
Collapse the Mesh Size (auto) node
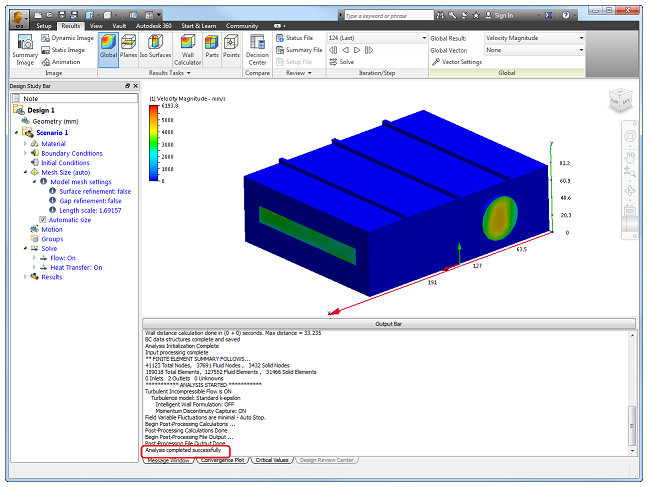coord(26,172)
